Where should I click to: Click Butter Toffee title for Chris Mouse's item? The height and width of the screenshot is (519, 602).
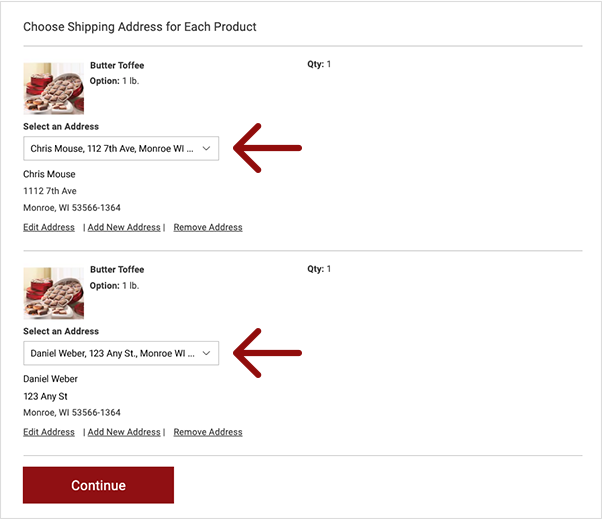117,66
